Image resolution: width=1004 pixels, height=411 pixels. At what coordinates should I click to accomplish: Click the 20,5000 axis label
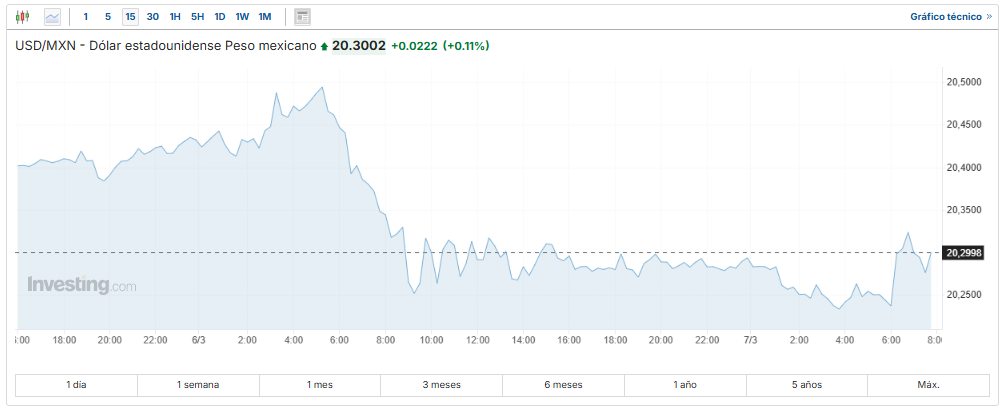(x=964, y=82)
